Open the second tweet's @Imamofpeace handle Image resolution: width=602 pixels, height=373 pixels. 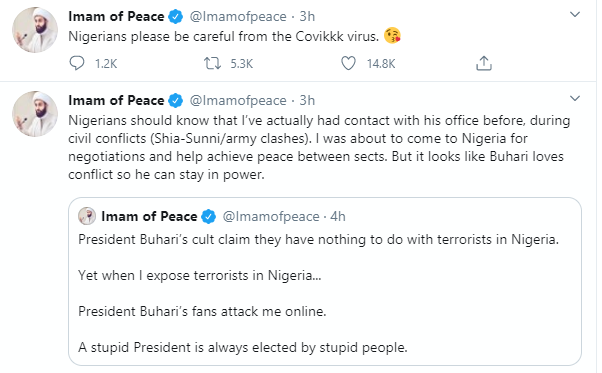[238, 101]
